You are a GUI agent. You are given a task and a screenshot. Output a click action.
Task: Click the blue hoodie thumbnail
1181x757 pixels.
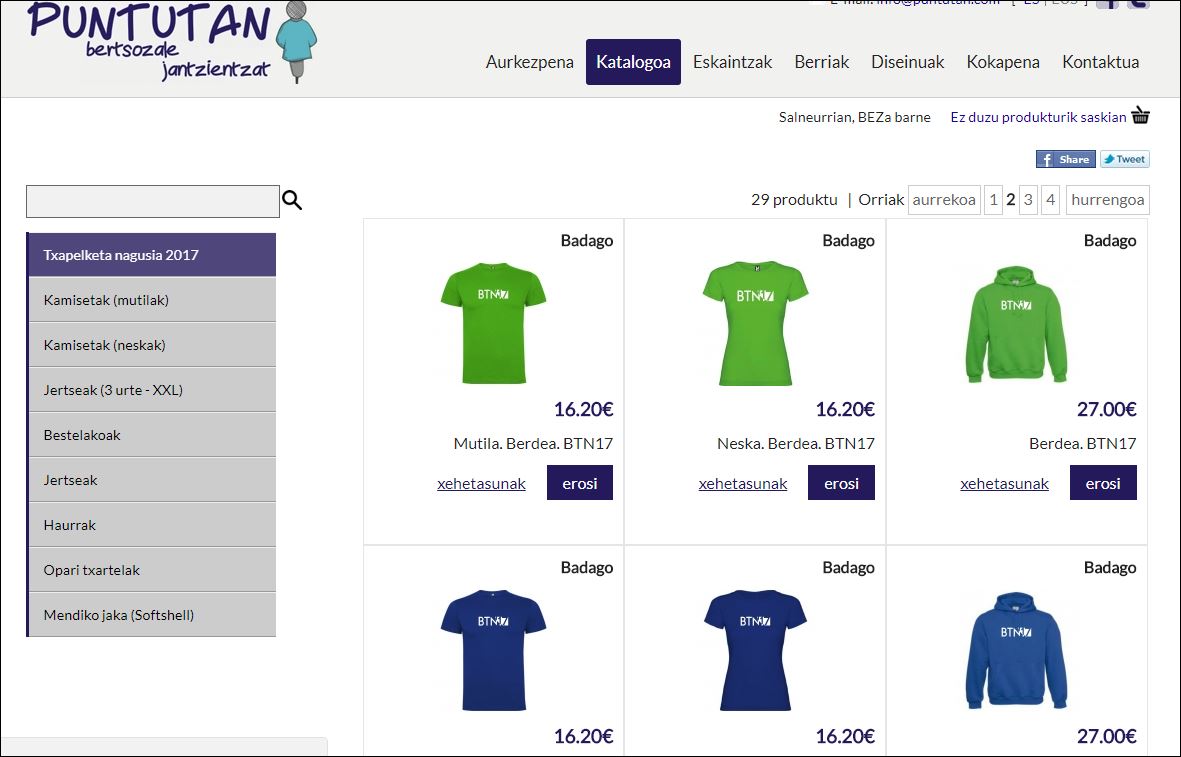pos(1016,650)
